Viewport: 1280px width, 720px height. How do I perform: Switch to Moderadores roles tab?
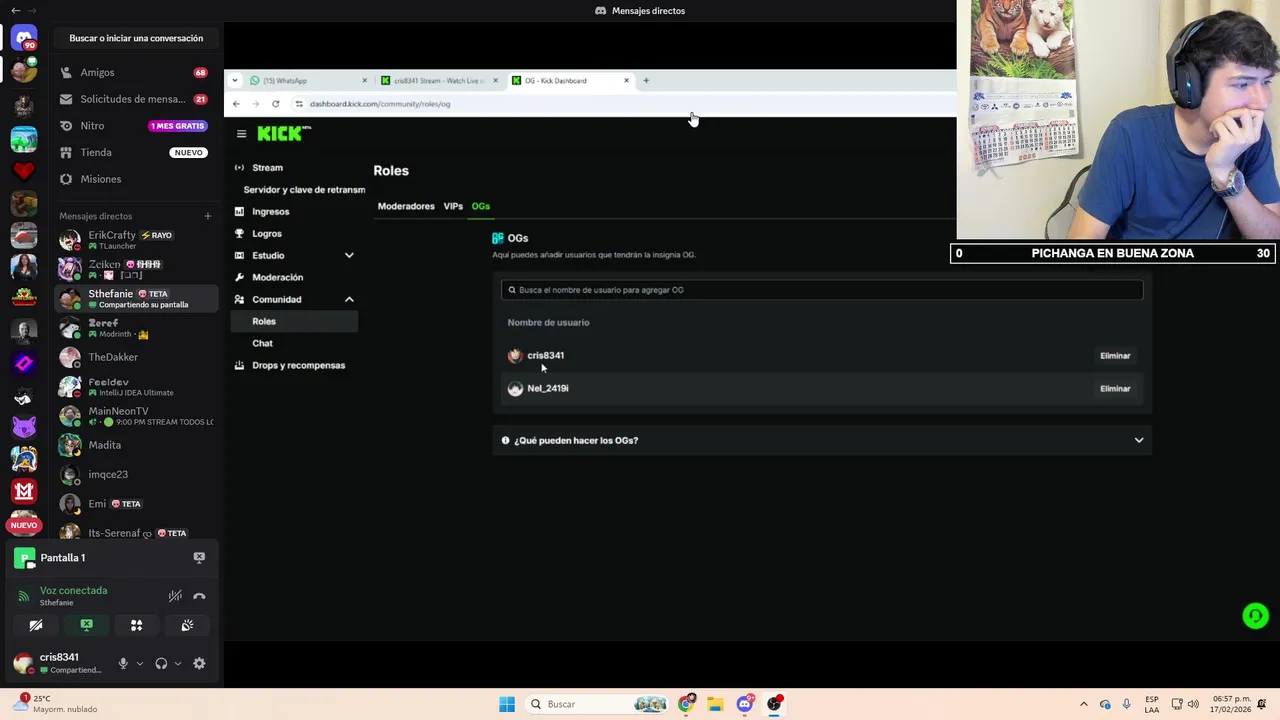[x=406, y=206]
